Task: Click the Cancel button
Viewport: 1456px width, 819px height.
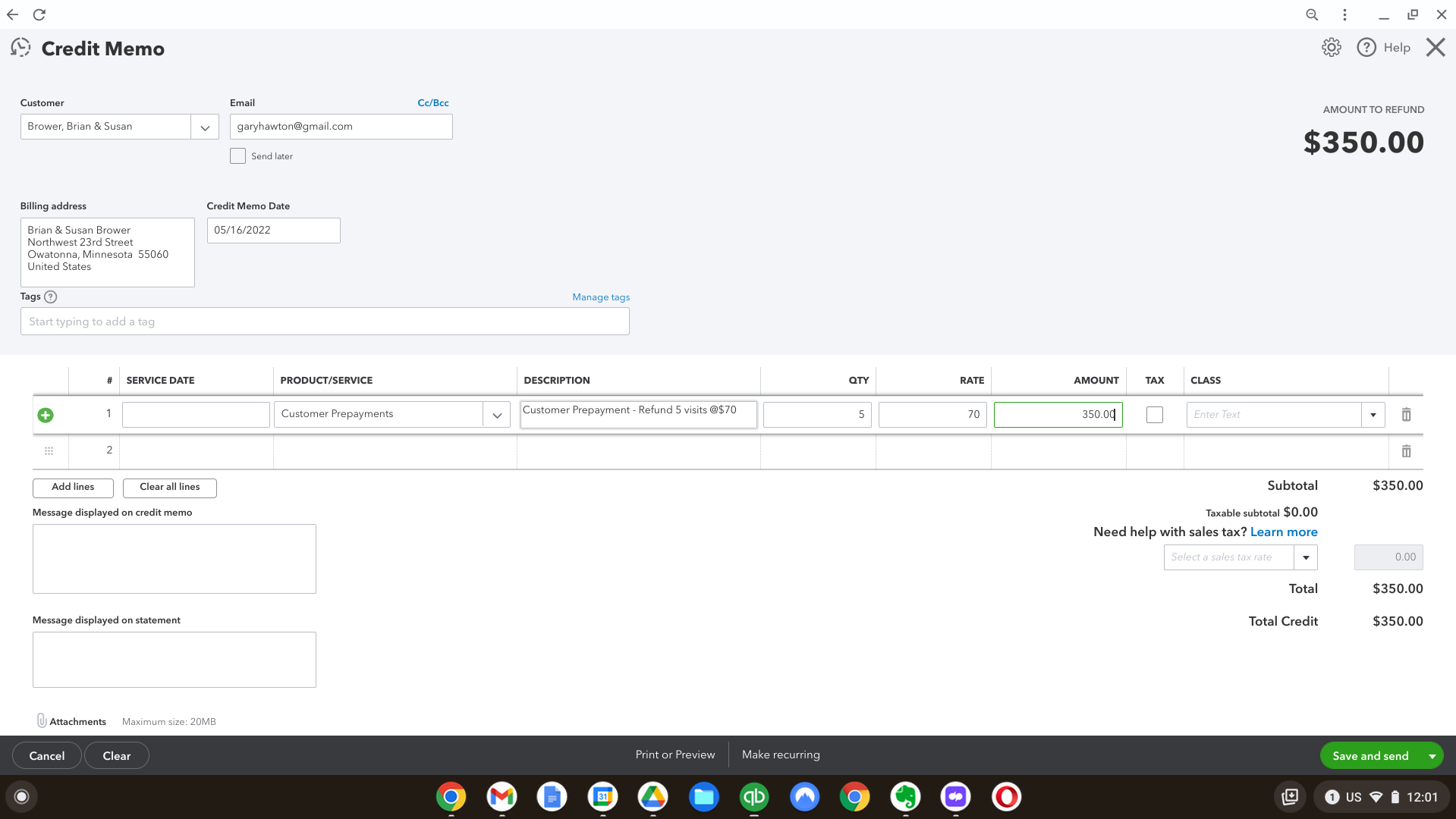Action: [x=47, y=756]
